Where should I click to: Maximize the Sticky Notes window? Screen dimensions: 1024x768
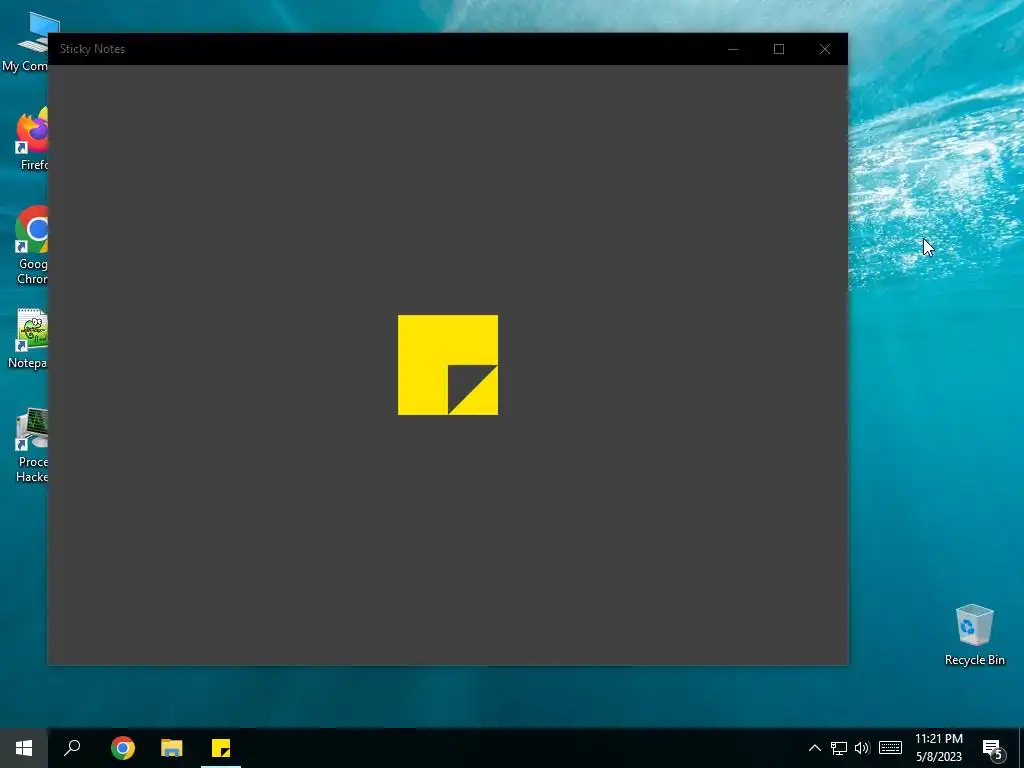(778, 49)
